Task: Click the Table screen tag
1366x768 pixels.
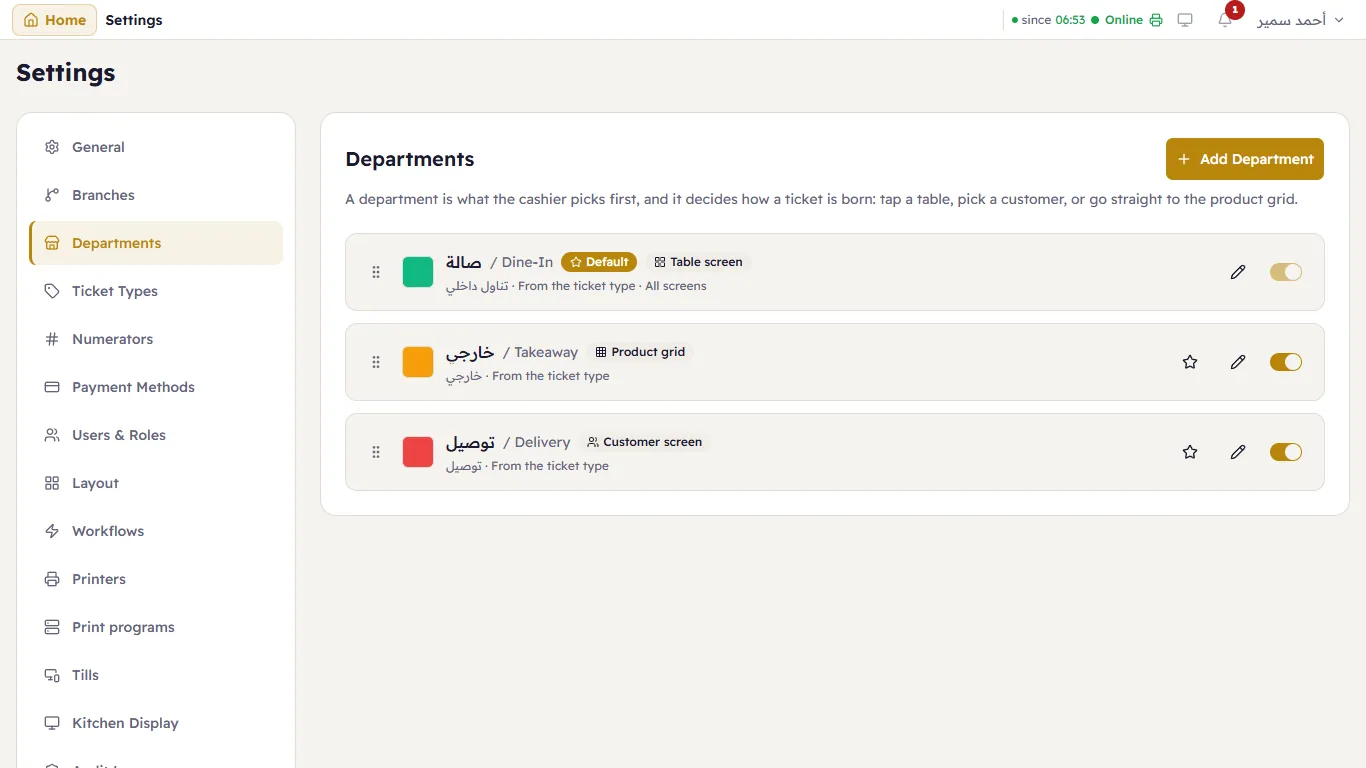Action: (x=698, y=262)
